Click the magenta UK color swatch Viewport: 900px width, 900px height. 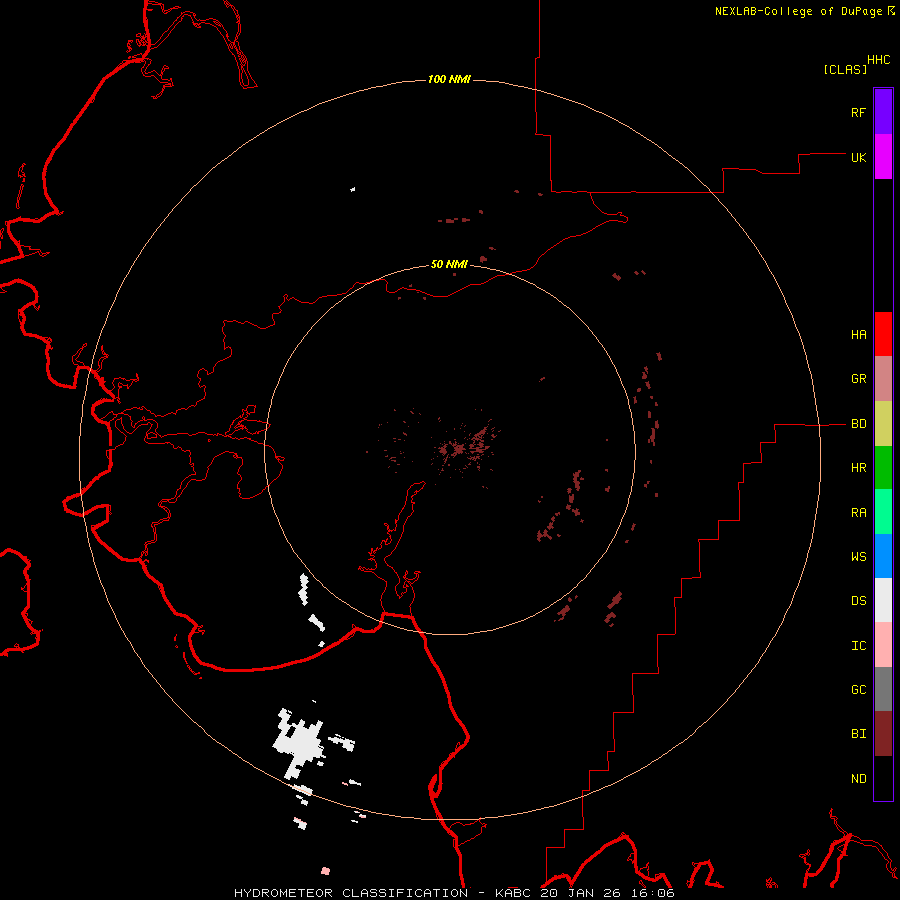[883, 157]
